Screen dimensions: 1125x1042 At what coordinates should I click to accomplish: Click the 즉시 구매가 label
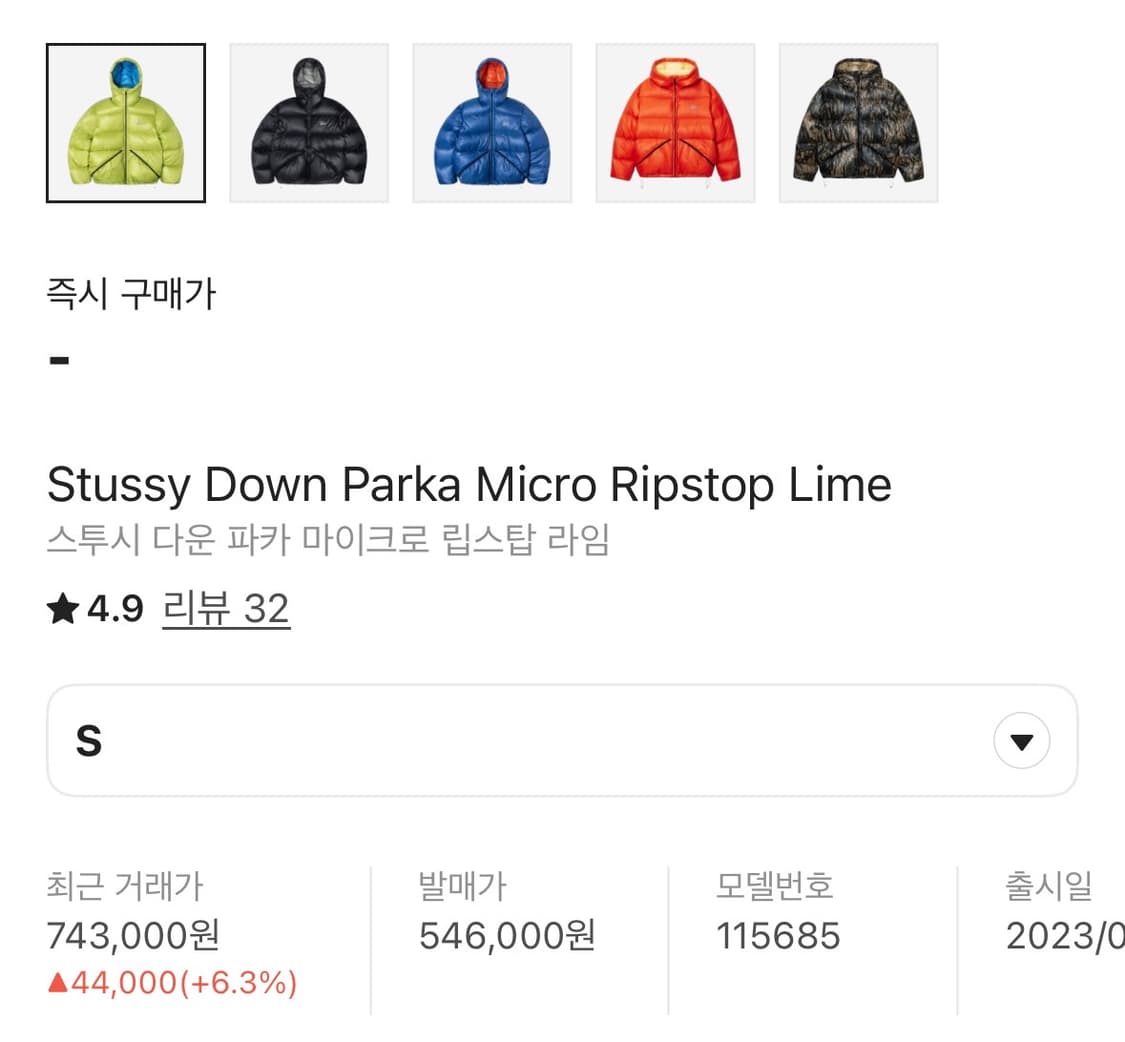(x=131, y=294)
